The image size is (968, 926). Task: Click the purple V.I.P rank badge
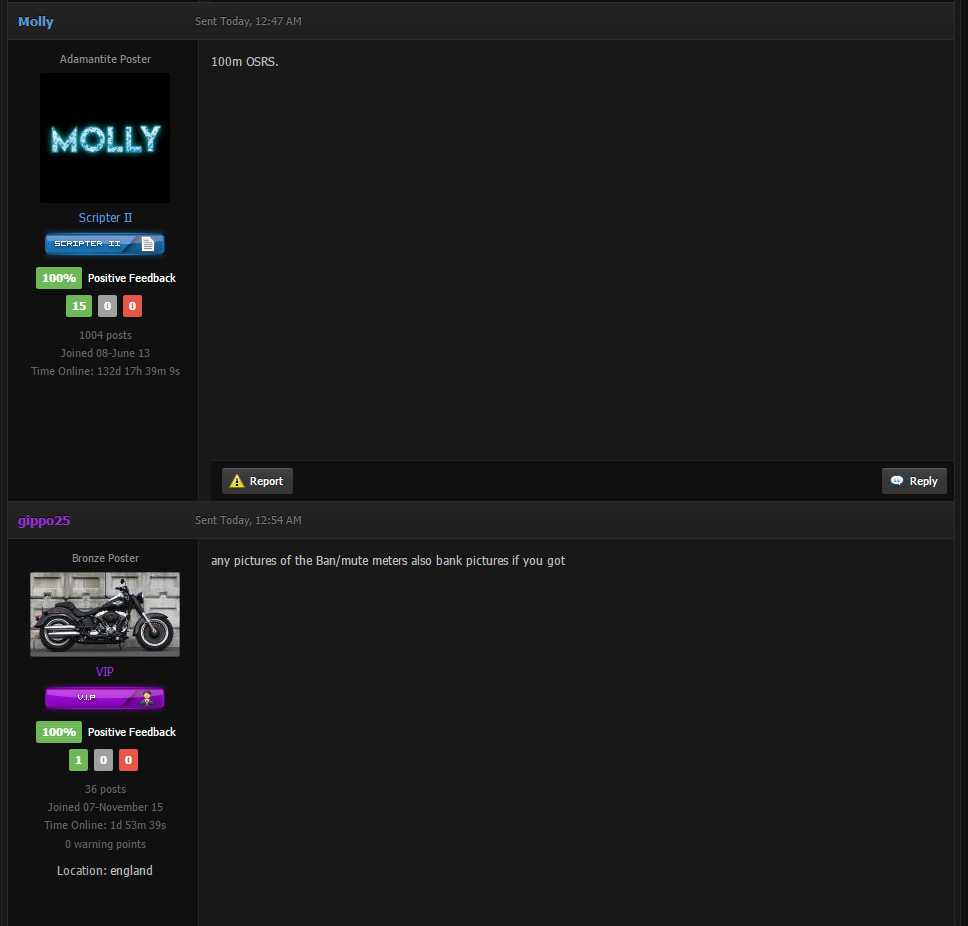tap(105, 698)
